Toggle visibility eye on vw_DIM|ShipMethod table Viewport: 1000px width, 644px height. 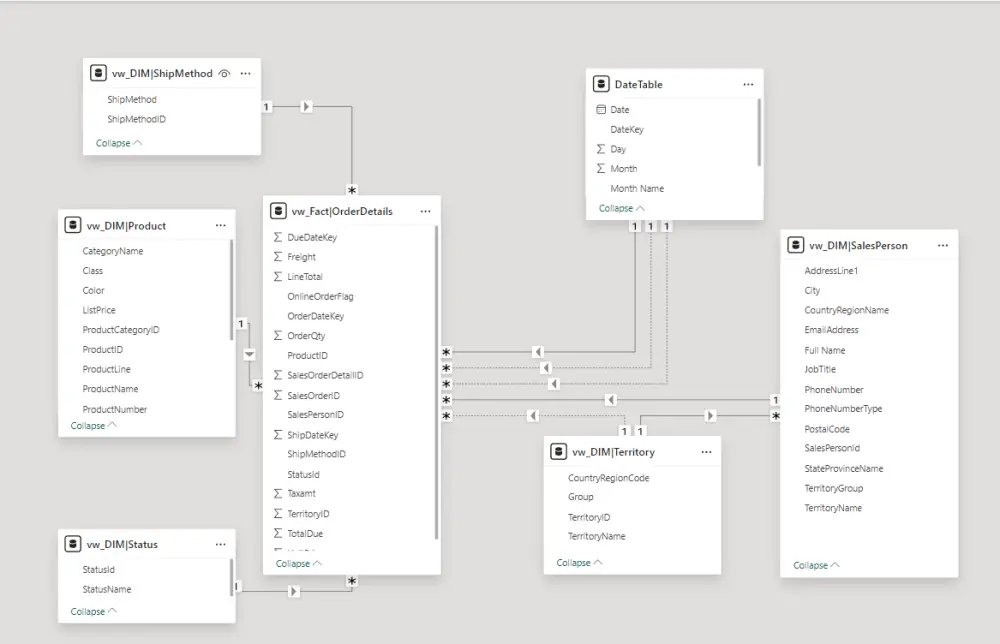tap(225, 73)
